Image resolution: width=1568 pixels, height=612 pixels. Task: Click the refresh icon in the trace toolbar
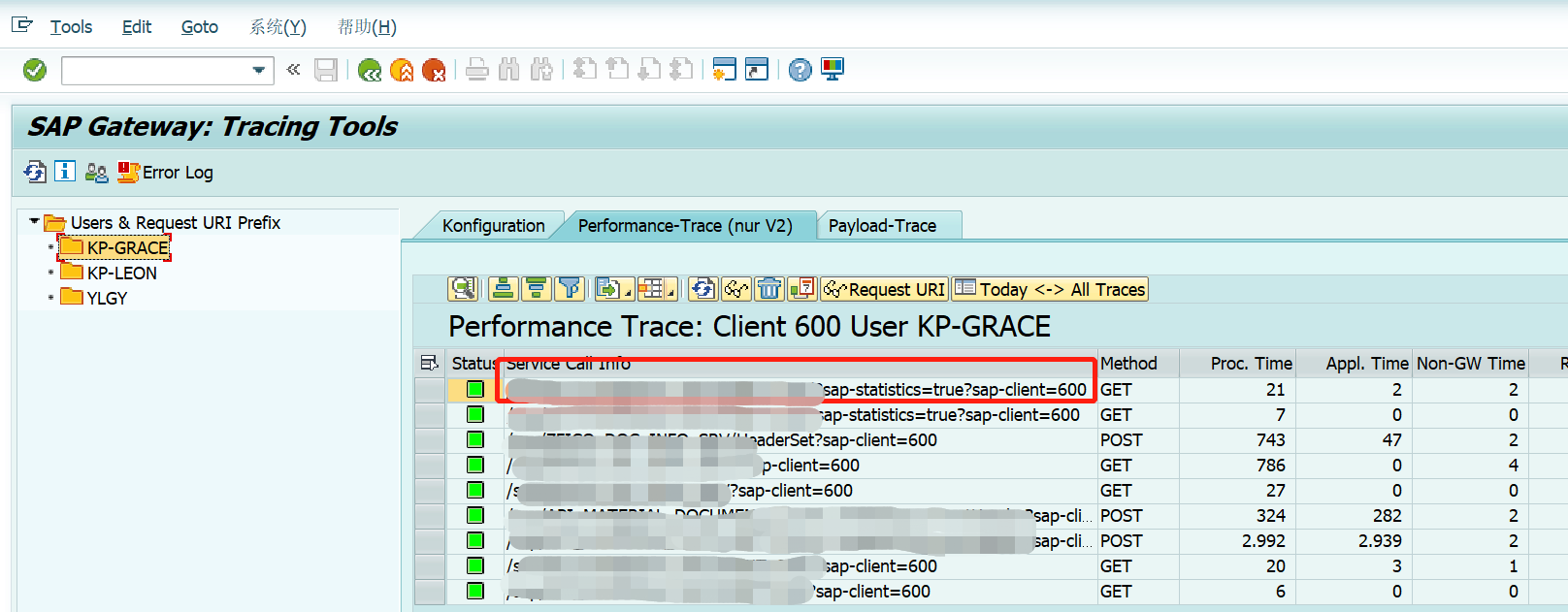coord(703,289)
